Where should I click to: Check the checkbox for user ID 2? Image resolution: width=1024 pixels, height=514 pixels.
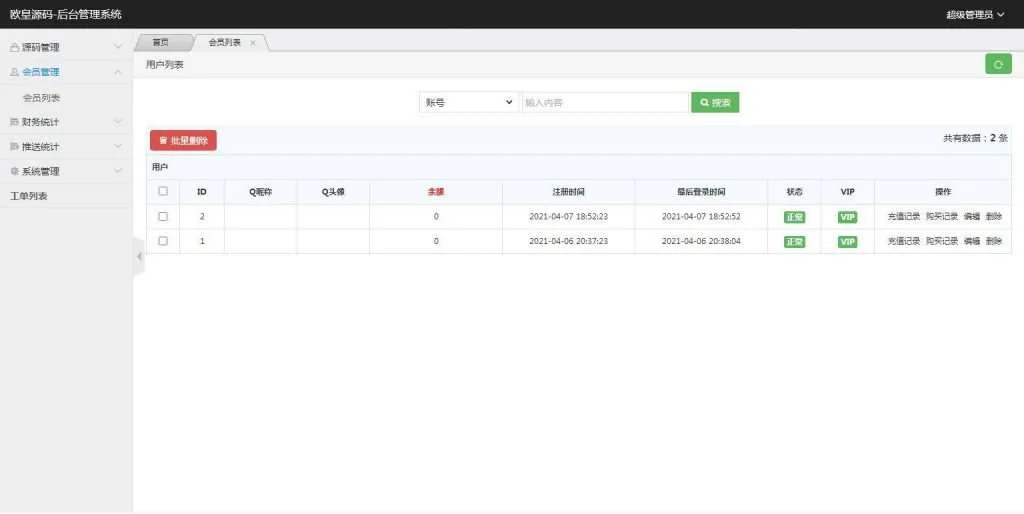(x=163, y=216)
